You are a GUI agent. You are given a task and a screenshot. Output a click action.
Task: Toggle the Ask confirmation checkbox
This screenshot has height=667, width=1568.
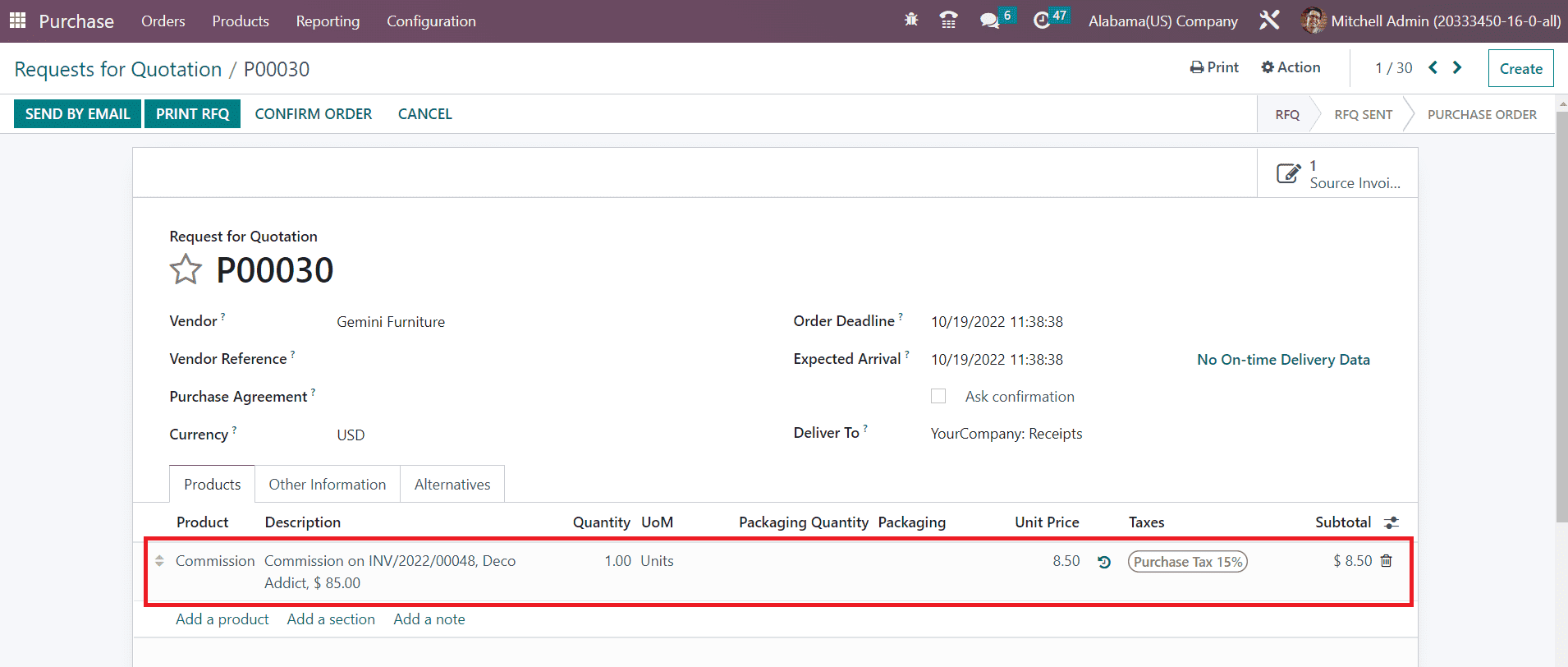[x=938, y=397]
